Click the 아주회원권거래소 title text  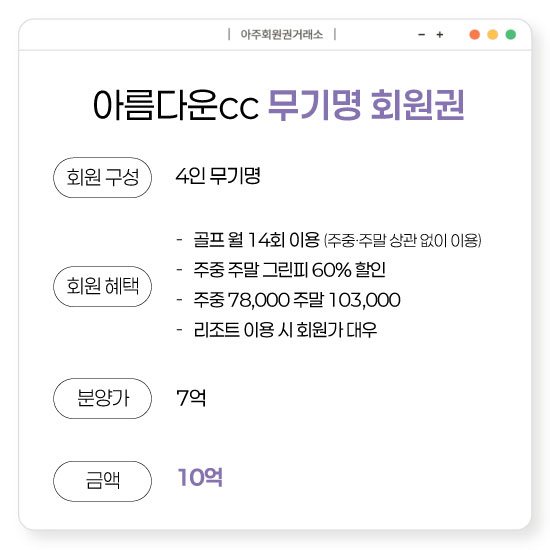click(282, 34)
